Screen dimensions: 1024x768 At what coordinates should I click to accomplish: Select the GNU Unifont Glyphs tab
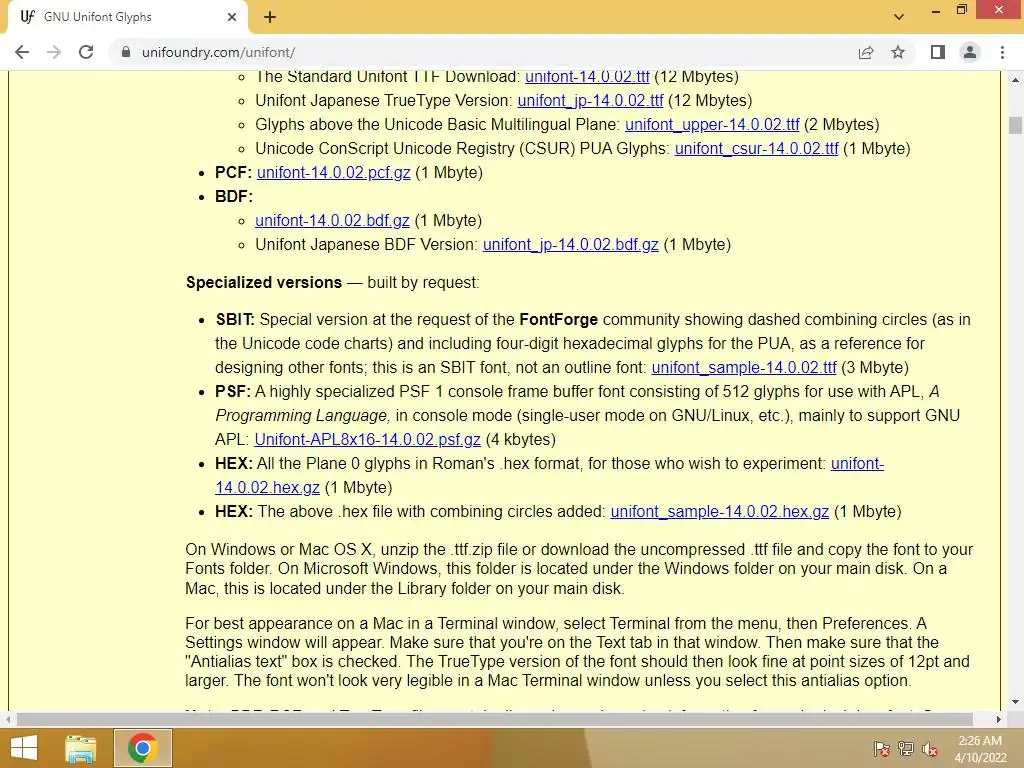[x=127, y=17]
